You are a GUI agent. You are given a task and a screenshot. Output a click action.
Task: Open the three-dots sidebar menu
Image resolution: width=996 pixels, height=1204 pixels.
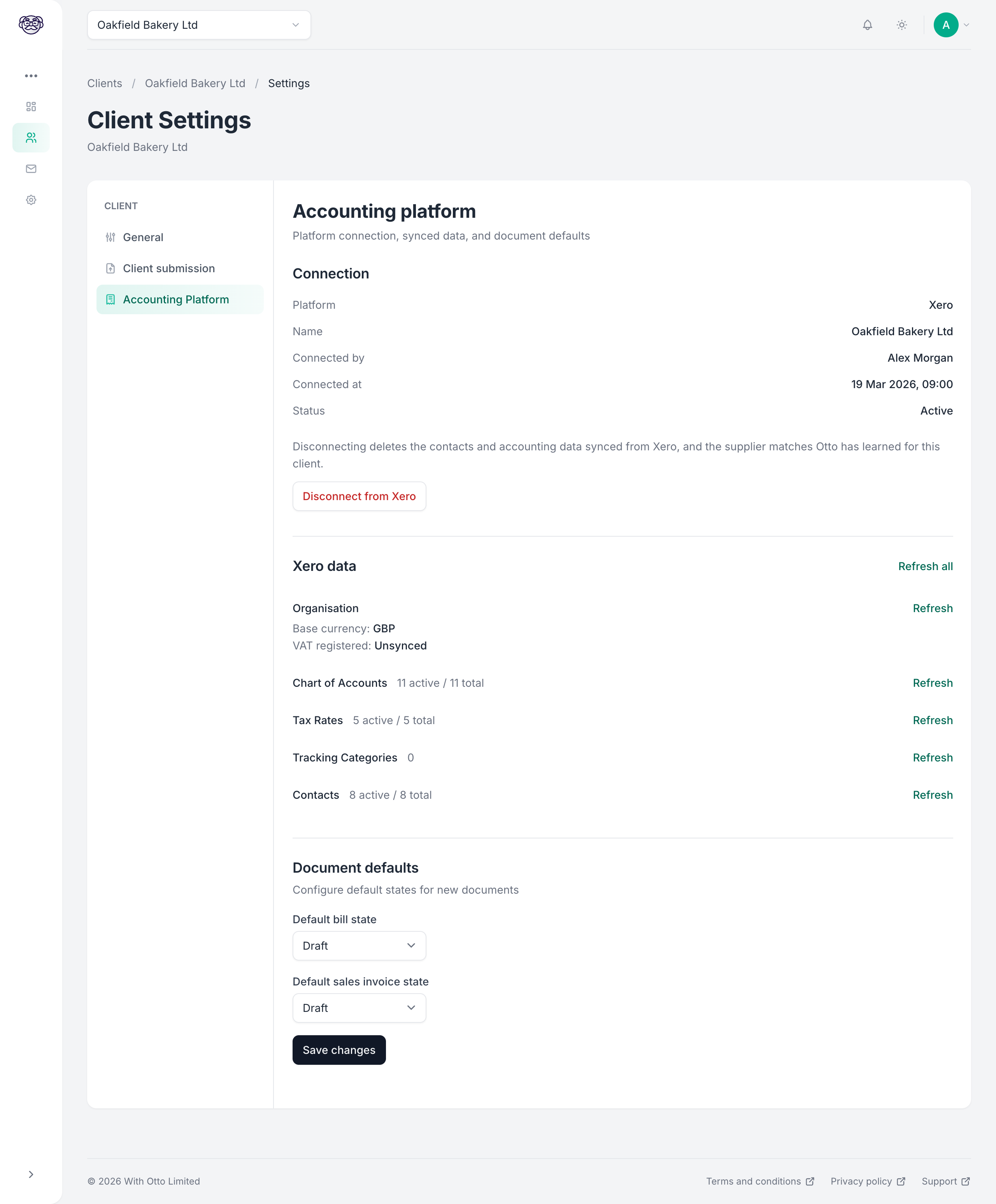(31, 76)
